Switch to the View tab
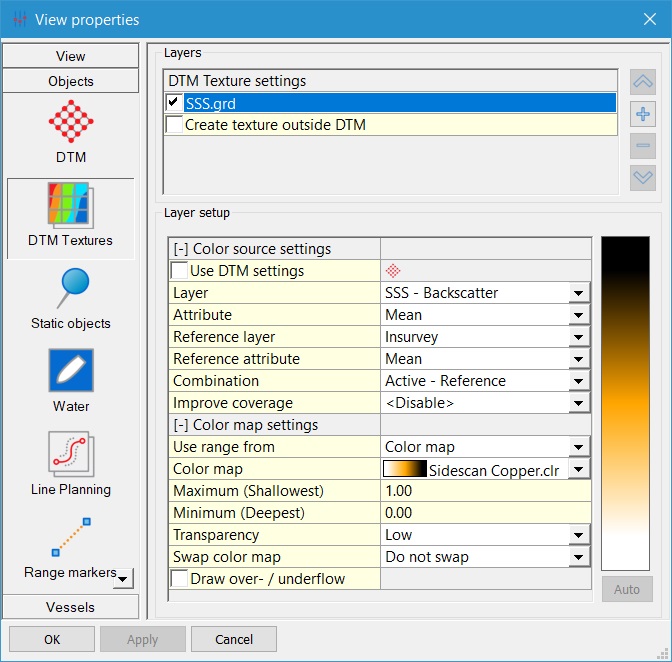The image size is (672, 662). point(70,56)
